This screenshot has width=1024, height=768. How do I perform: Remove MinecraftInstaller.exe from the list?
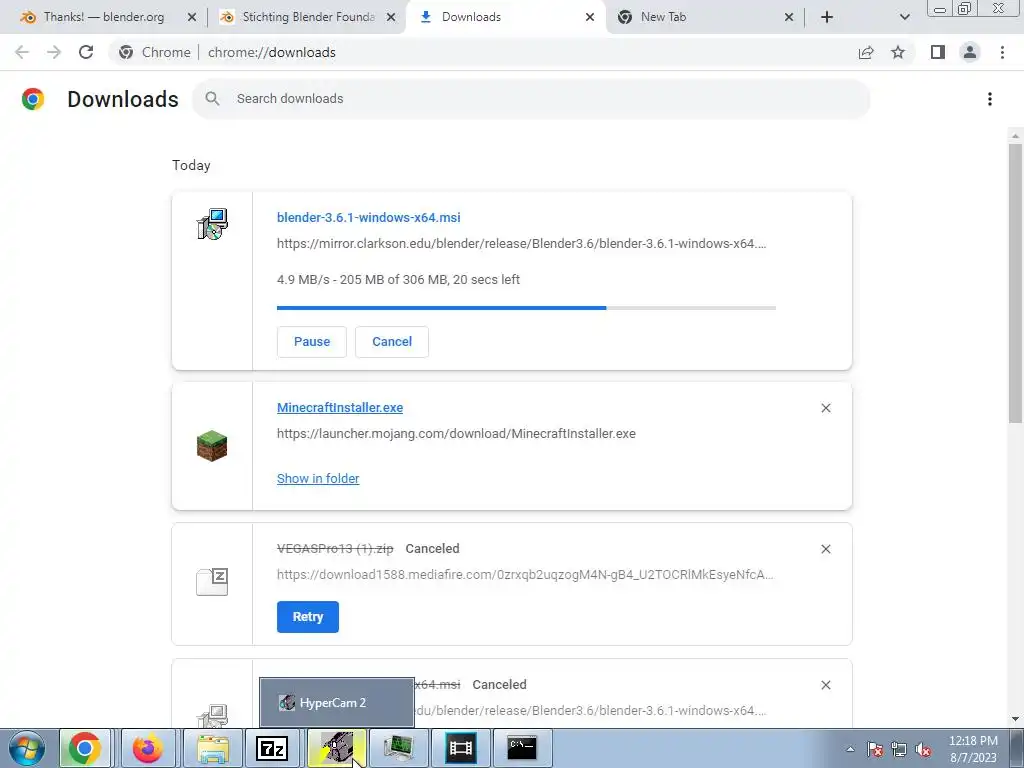825,408
